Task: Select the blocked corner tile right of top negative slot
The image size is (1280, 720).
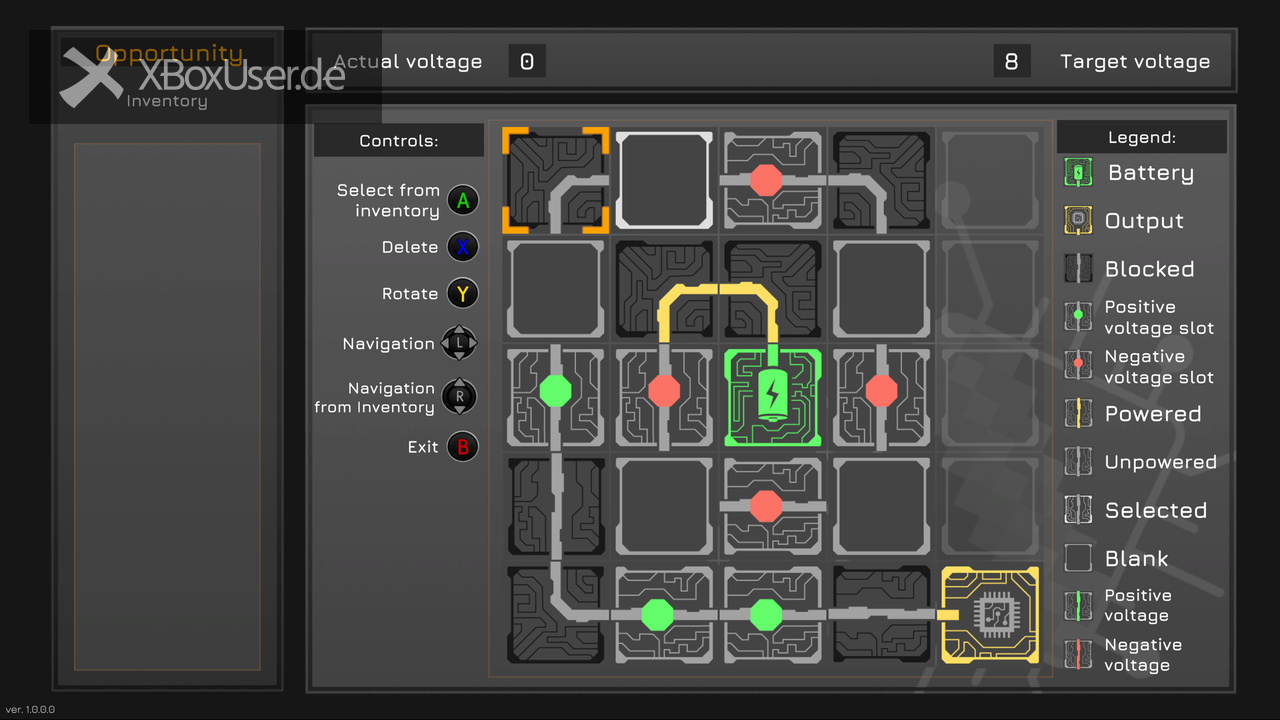Action: (x=881, y=180)
